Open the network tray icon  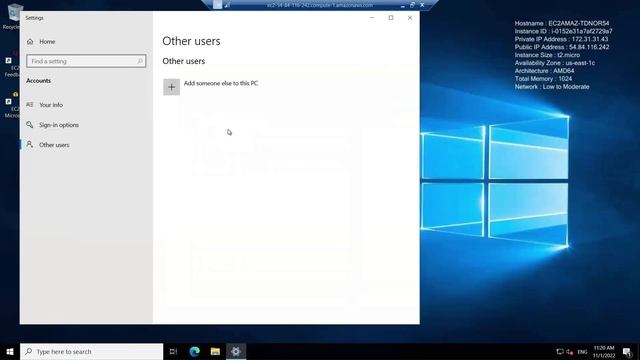click(560, 351)
